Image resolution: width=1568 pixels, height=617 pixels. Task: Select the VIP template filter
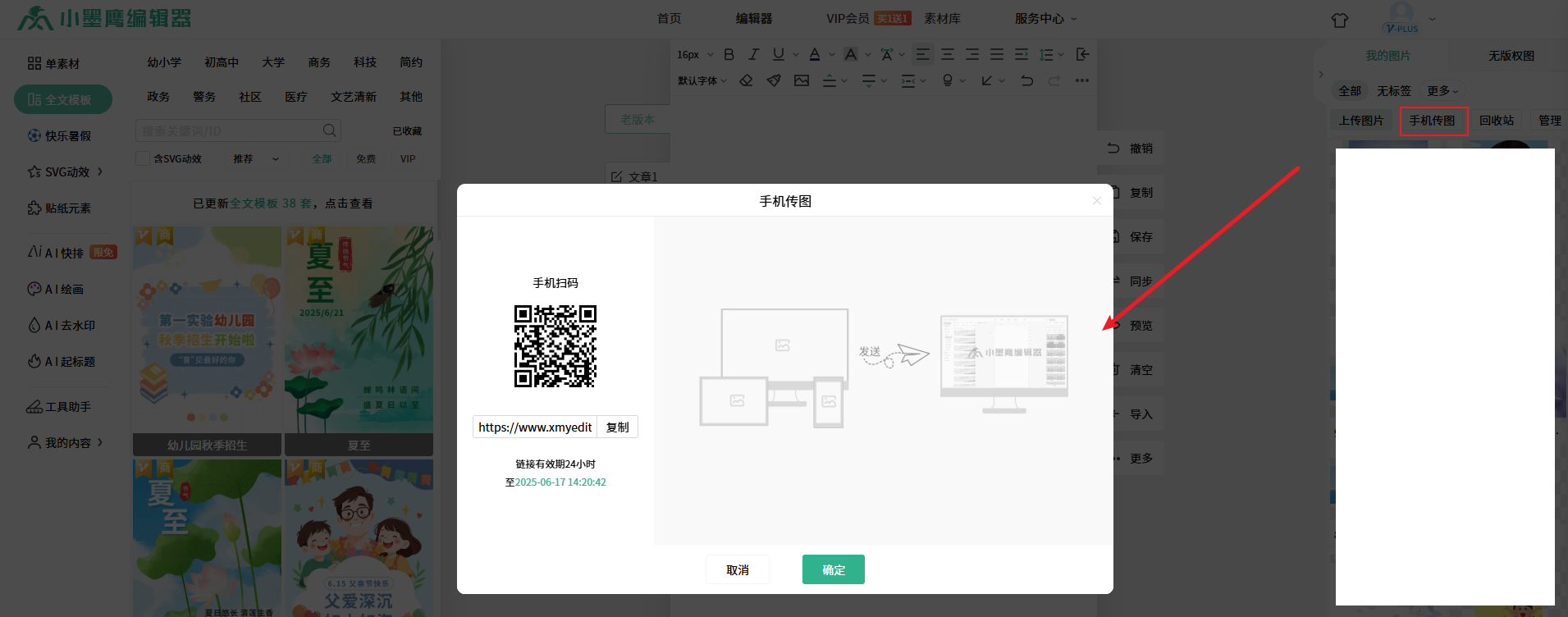click(408, 159)
